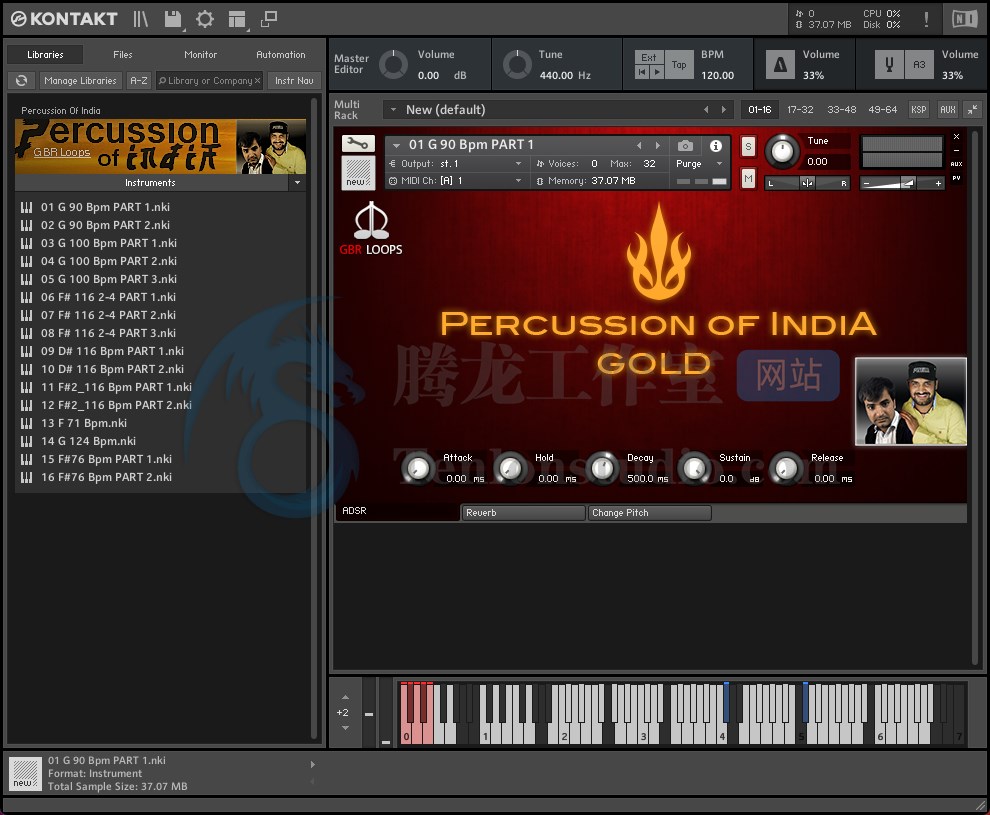Click the GBR Loops logo icon
Image resolution: width=990 pixels, height=815 pixels.
point(371,228)
